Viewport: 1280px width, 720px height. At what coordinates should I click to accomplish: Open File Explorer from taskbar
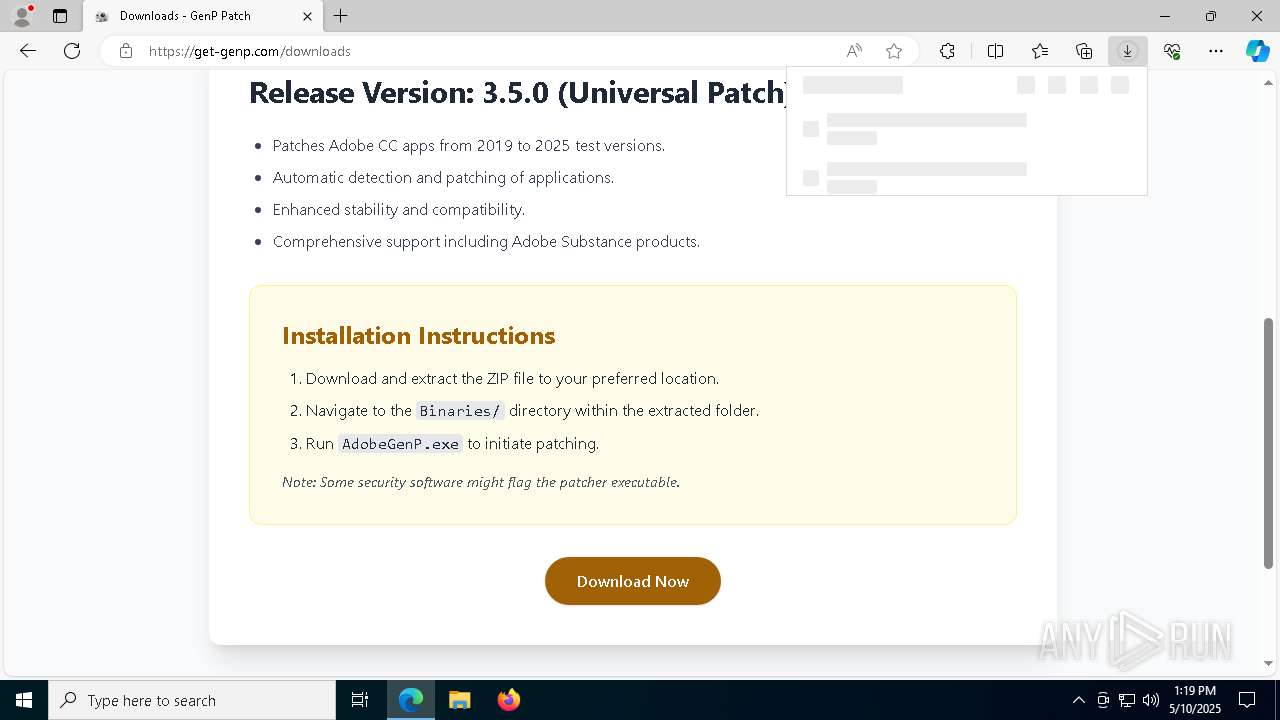pos(460,700)
